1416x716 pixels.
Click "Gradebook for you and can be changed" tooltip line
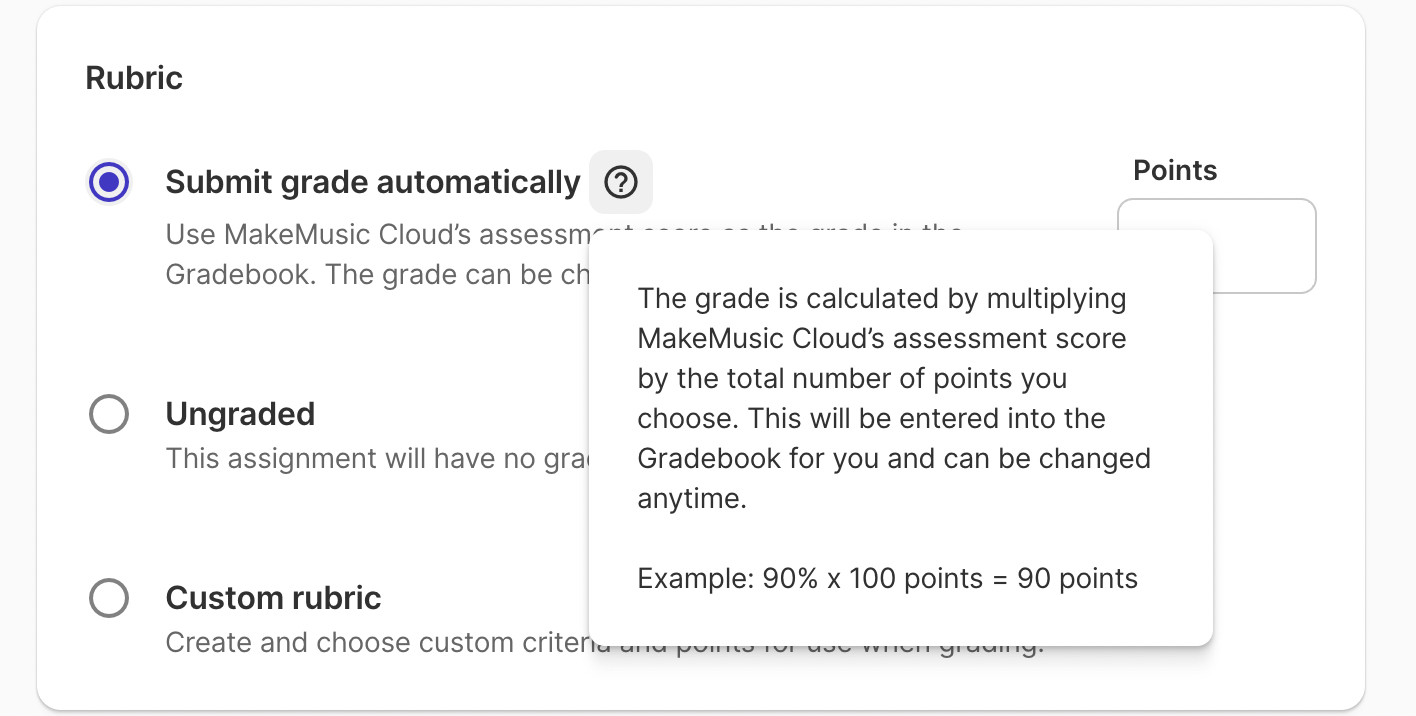893,459
